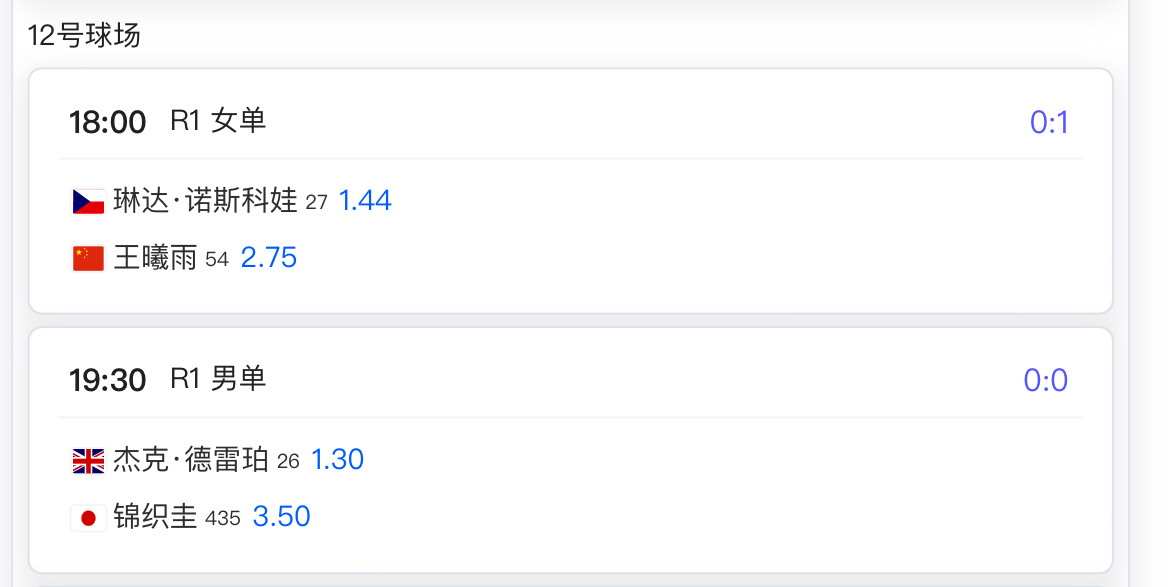
Task: Select odds 1.44 for Nosková
Action: [365, 201]
